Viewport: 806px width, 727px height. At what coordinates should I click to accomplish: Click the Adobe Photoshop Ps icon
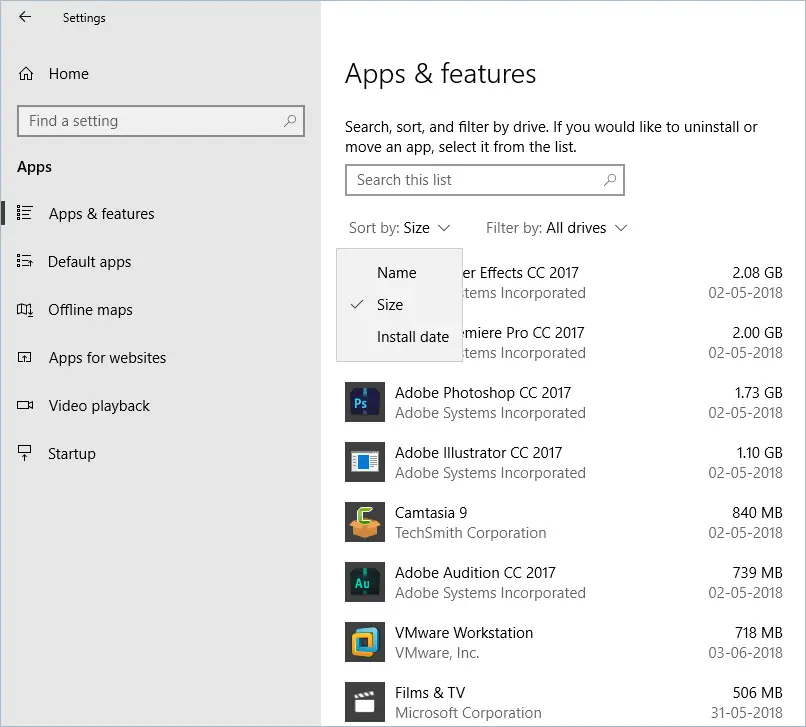tap(365, 402)
